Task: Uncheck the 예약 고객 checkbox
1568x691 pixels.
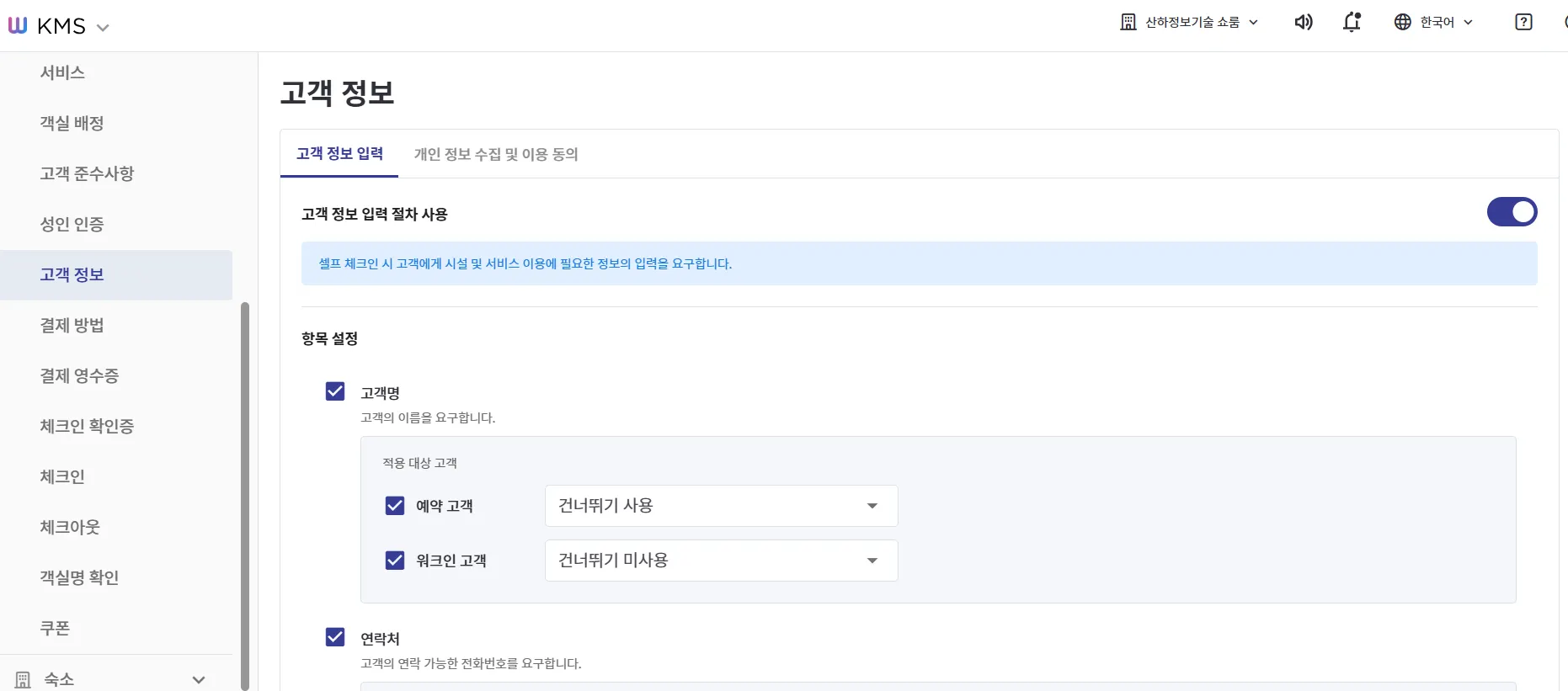Action: [395, 505]
